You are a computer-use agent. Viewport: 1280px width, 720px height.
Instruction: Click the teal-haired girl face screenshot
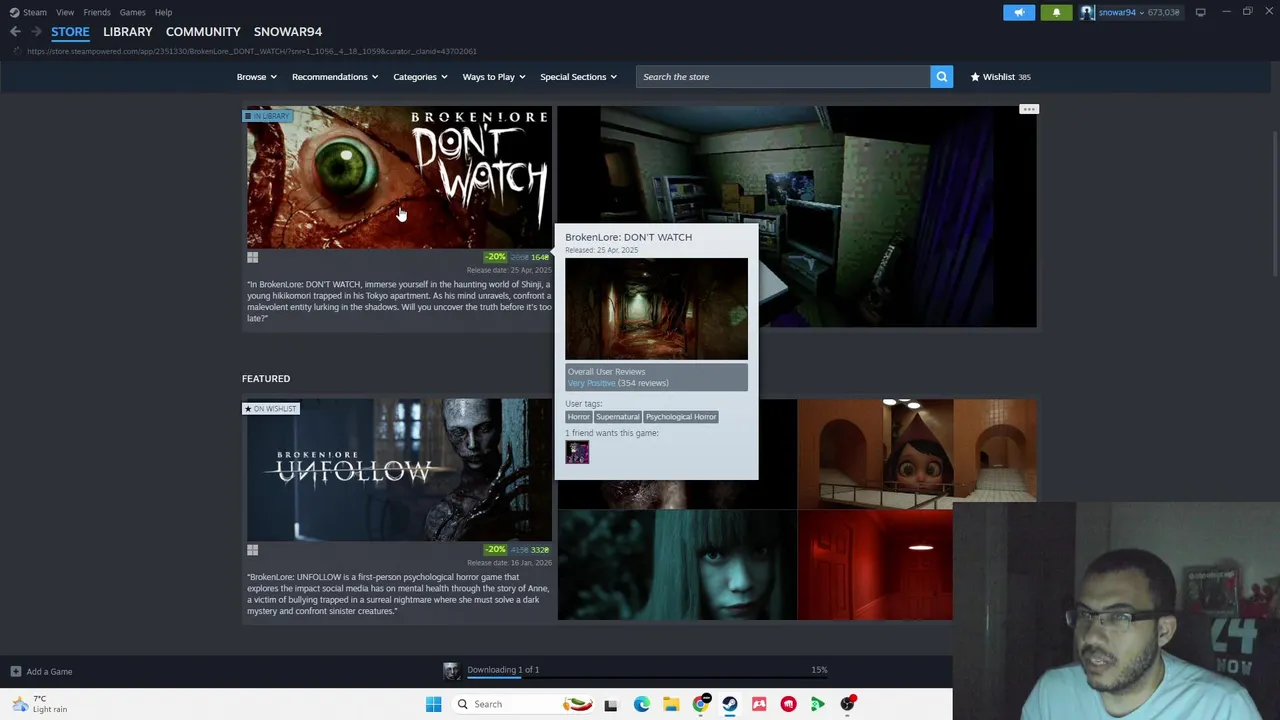click(677, 565)
